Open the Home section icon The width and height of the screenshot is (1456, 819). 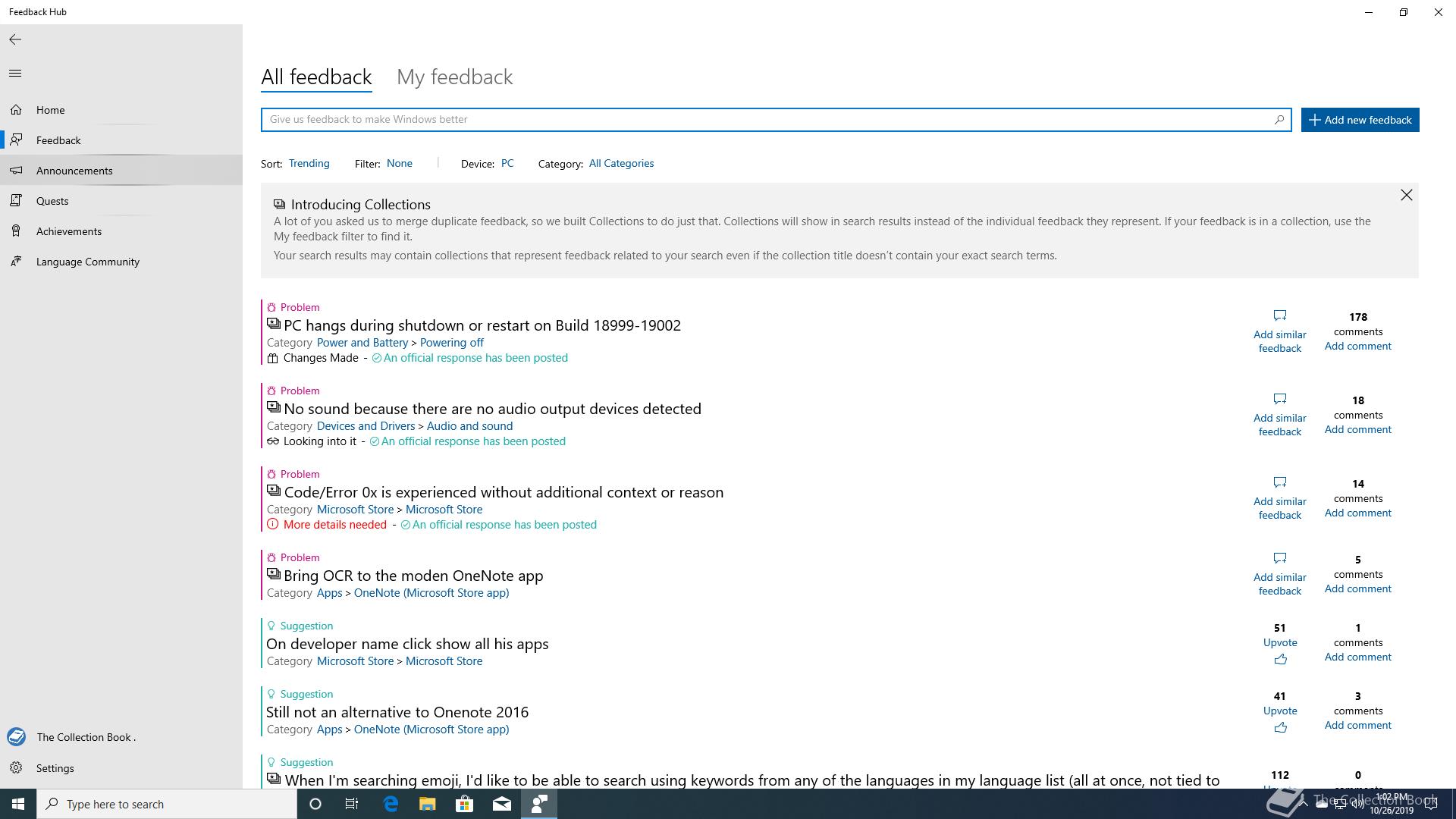click(16, 110)
